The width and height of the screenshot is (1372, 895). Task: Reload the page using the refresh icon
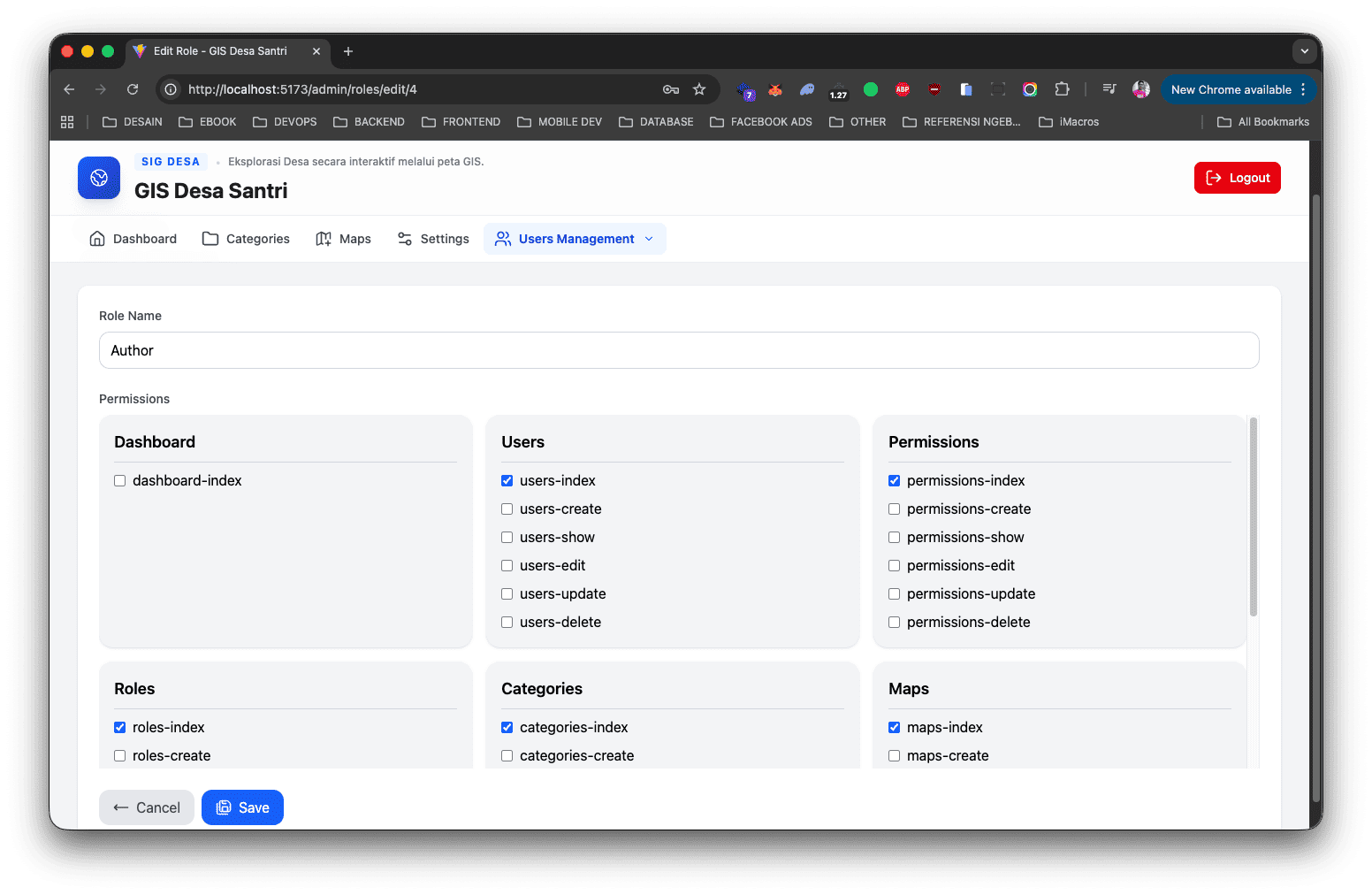point(133,89)
